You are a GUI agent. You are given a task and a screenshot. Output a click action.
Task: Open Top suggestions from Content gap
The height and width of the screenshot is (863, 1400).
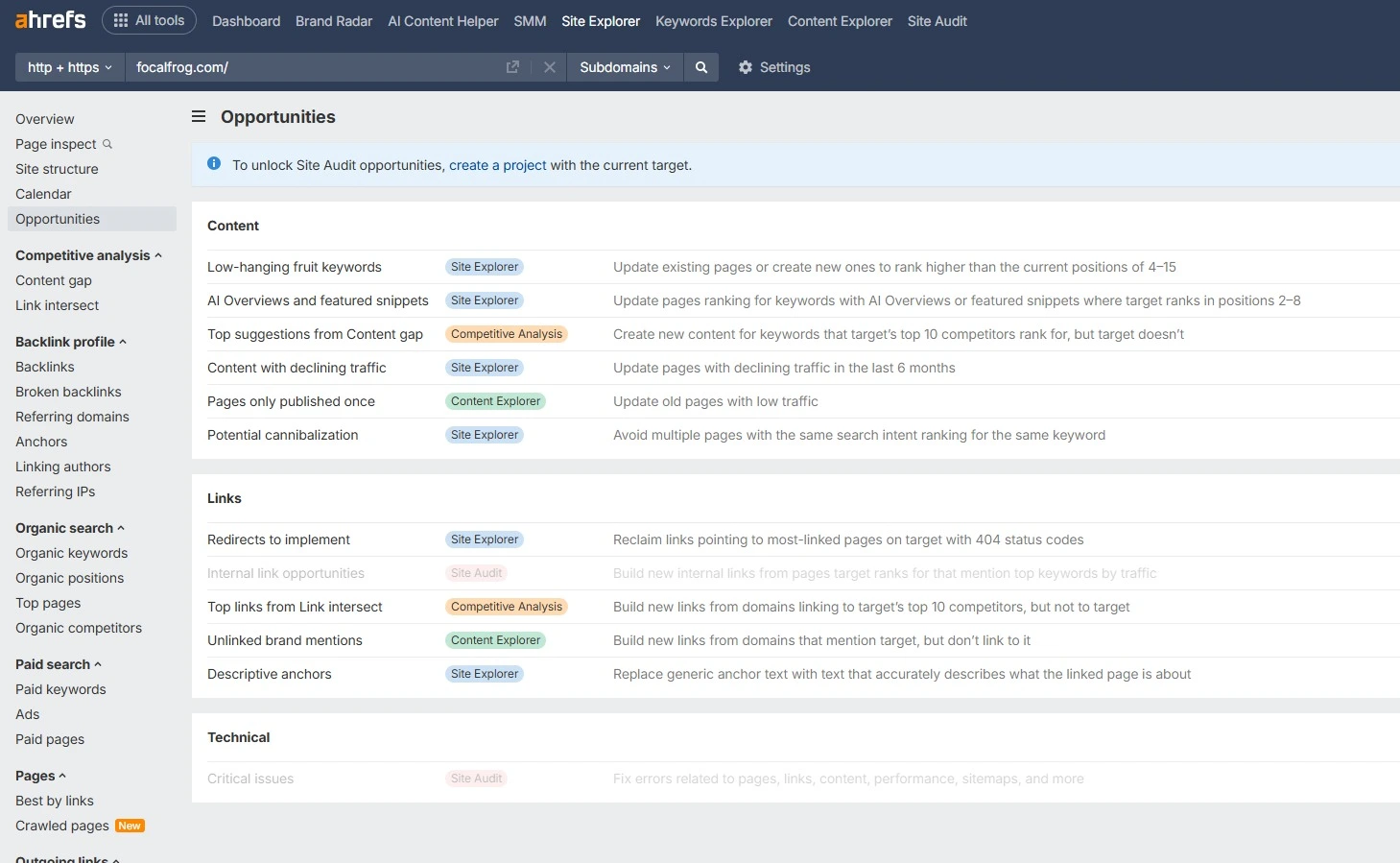(x=315, y=334)
